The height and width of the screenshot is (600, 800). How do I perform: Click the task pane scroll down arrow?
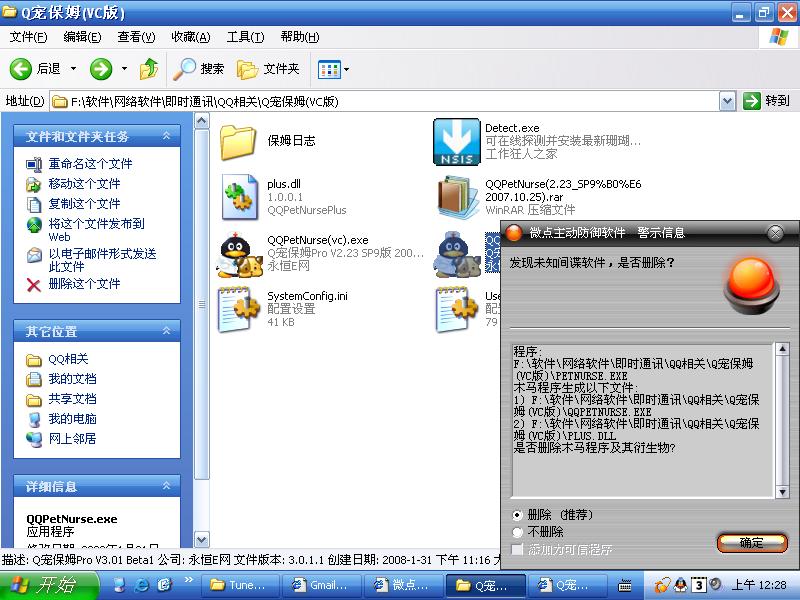pyautogui.click(x=202, y=539)
